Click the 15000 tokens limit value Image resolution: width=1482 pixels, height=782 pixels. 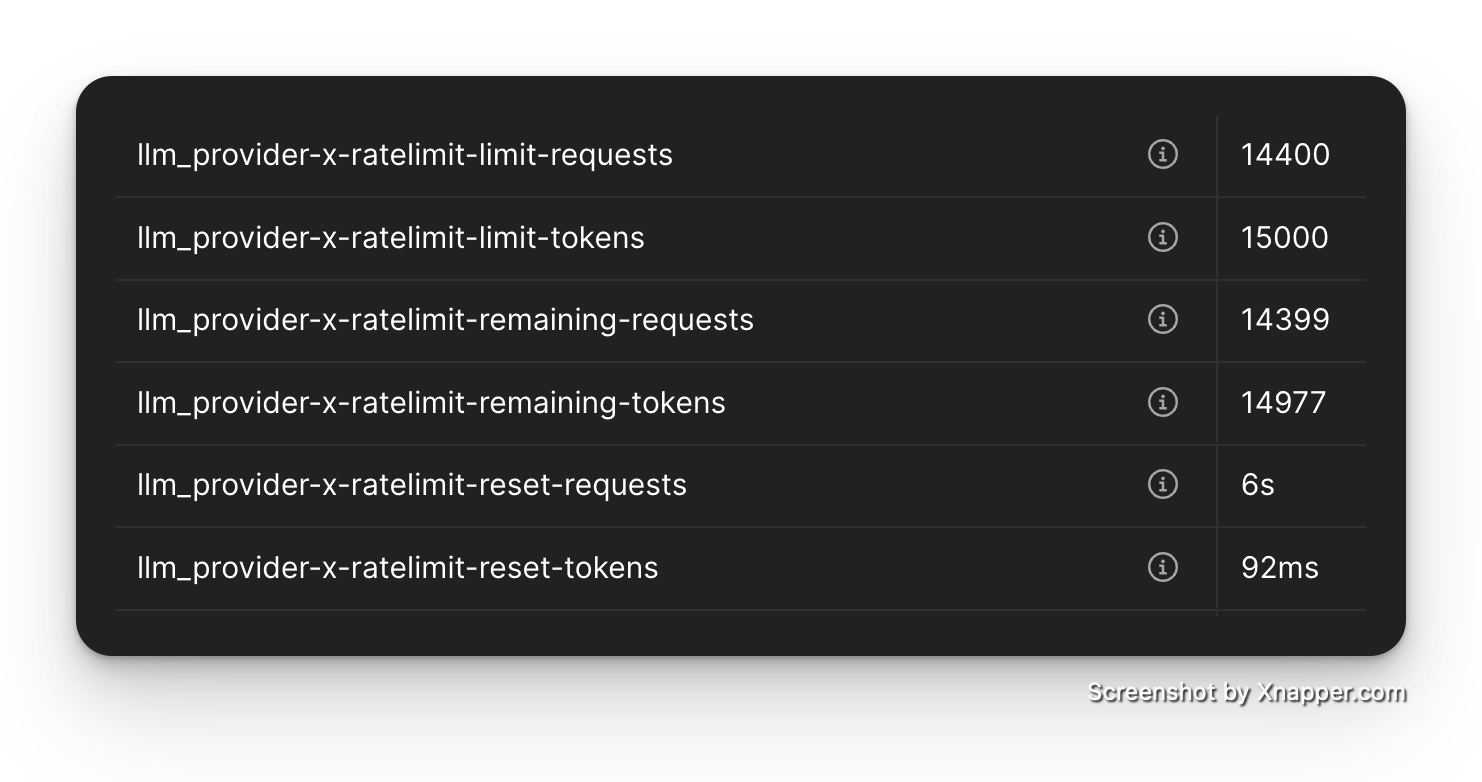coord(1284,238)
